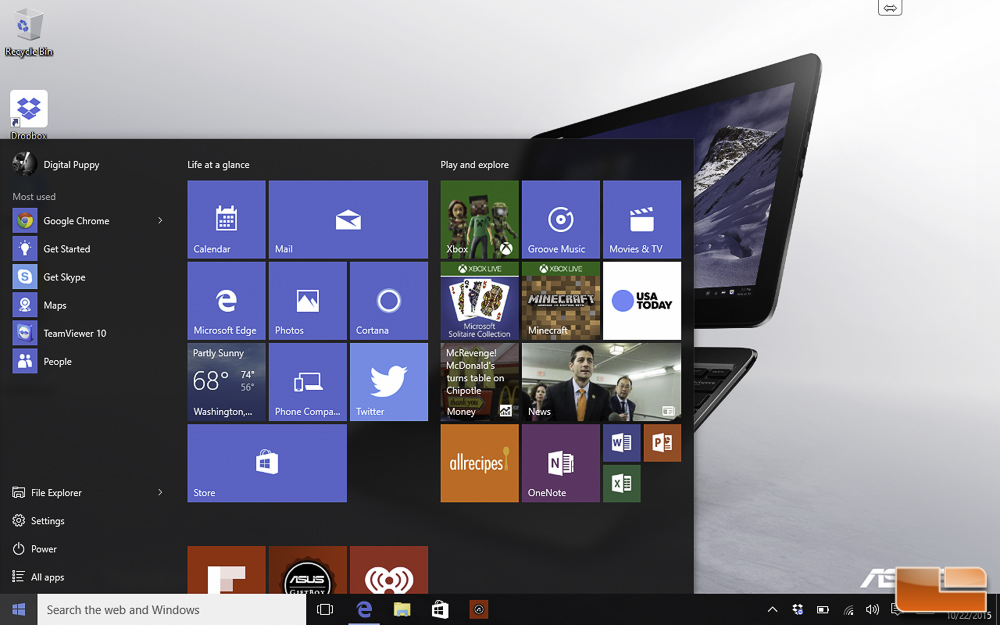
Task: Open the wide Store tile in Start
Action: tap(267, 463)
